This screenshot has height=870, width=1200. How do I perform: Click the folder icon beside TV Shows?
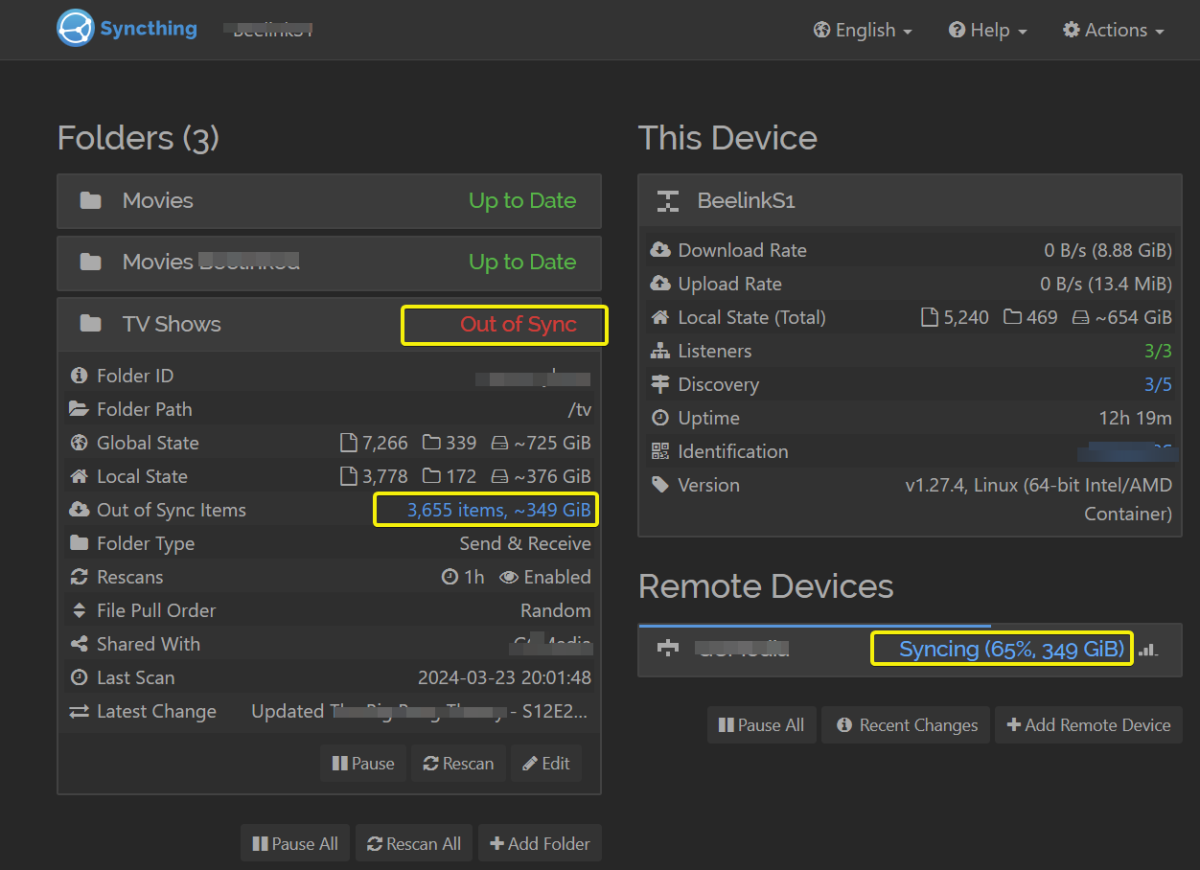tap(91, 324)
